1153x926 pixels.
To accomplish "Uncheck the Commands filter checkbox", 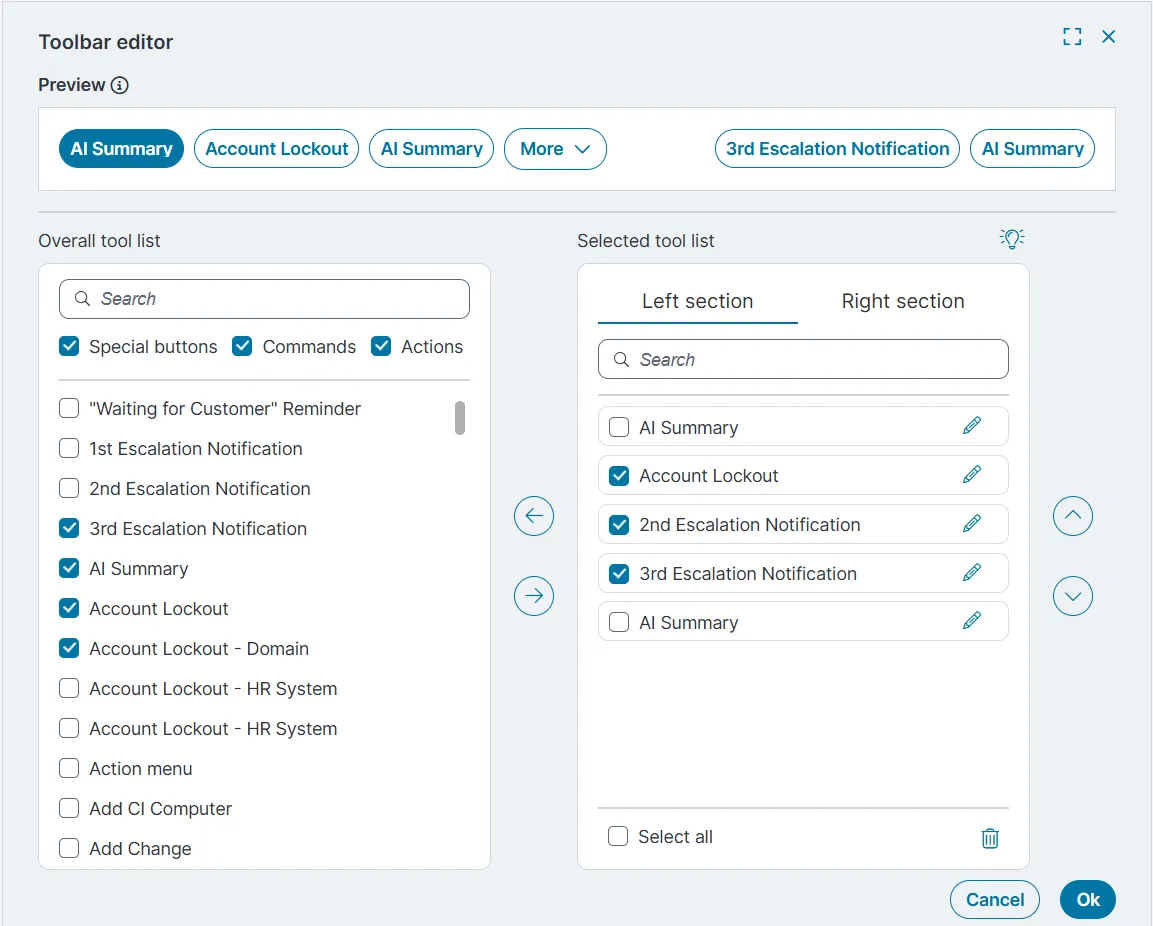I will coord(242,346).
